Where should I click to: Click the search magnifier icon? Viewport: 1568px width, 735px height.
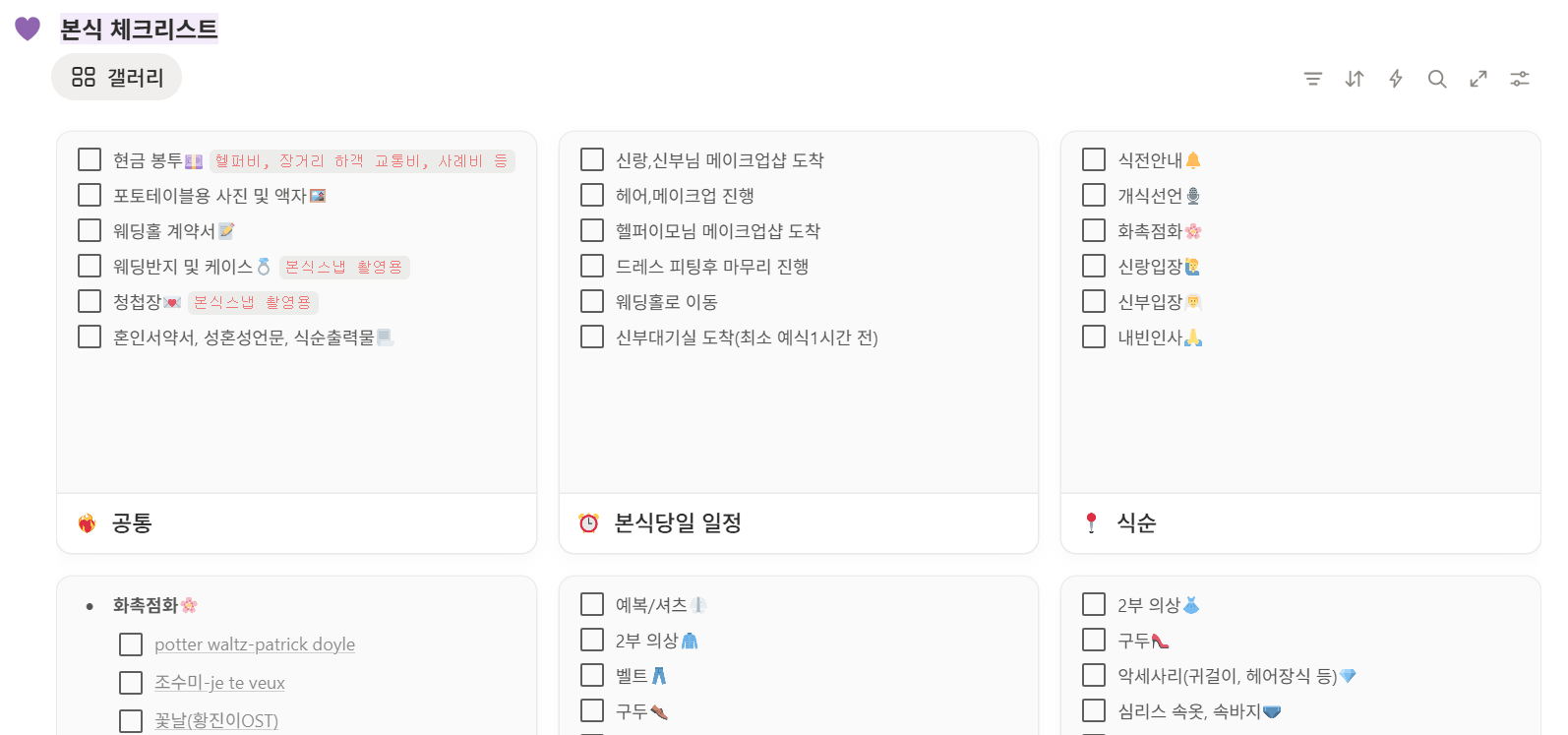click(1436, 79)
